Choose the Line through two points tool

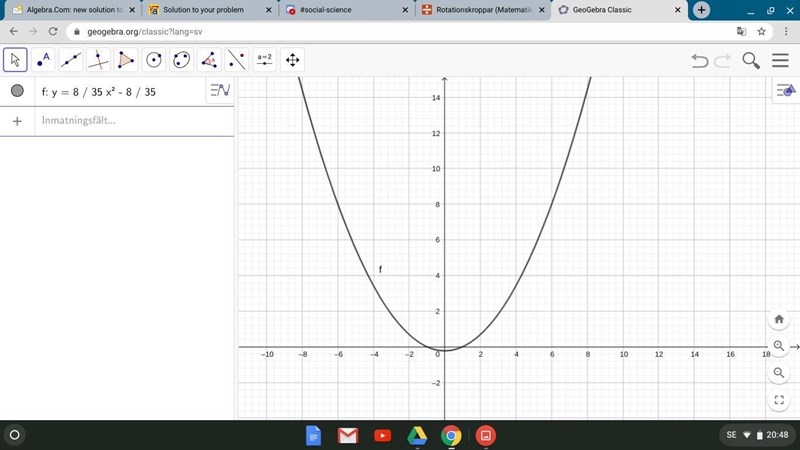[71, 60]
